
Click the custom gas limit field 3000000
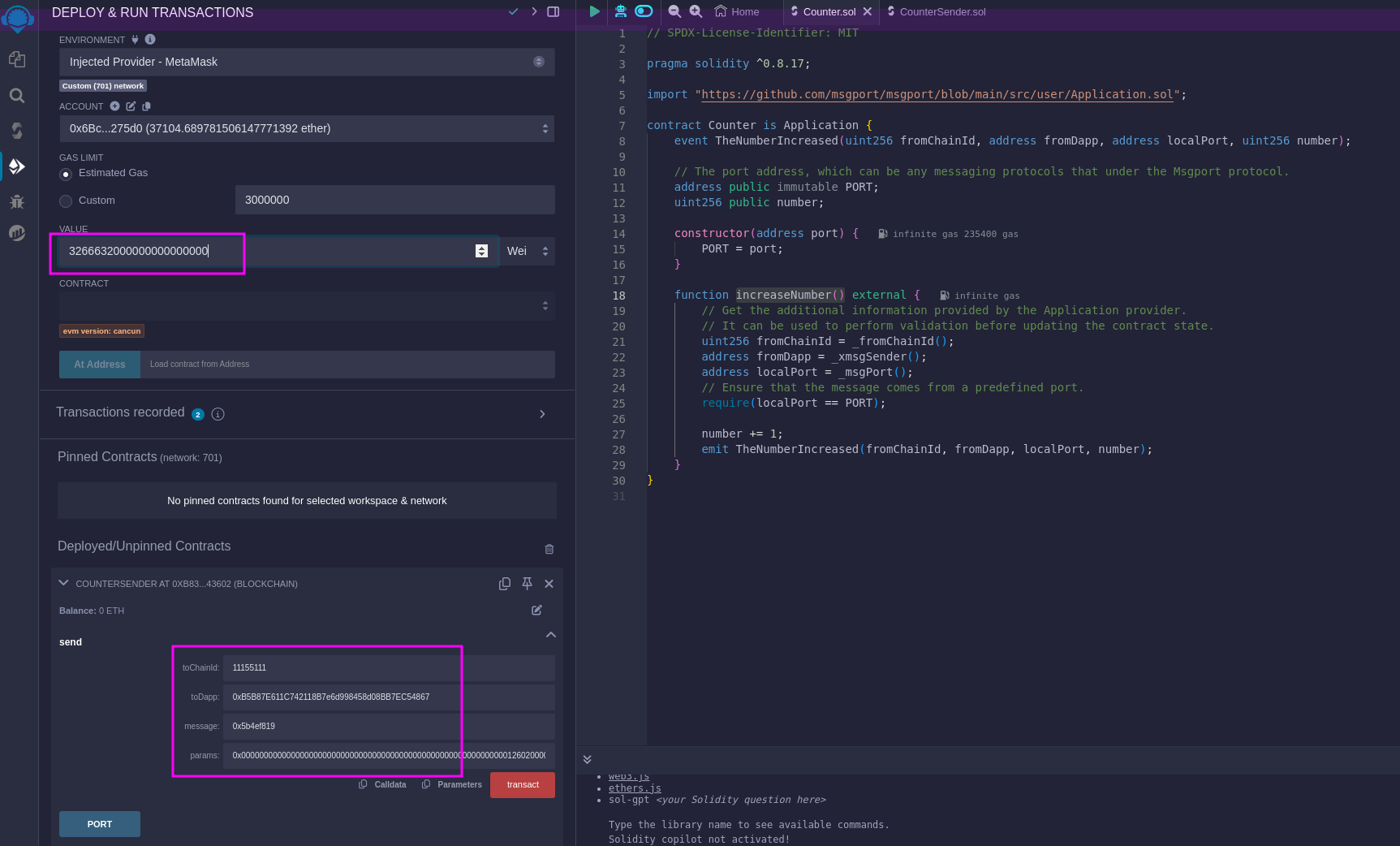(394, 200)
